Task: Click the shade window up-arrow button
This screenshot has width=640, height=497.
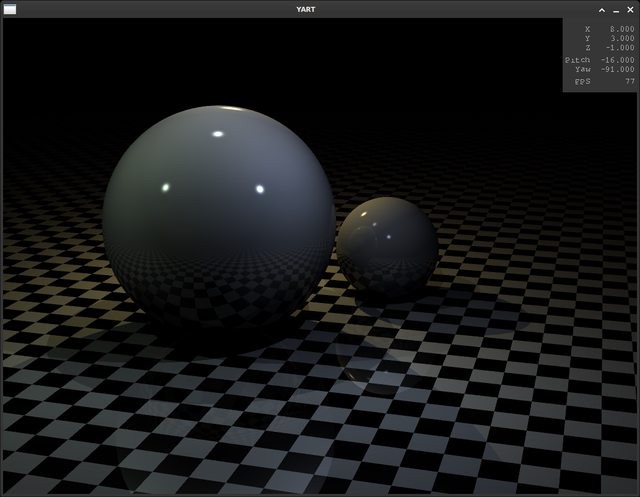Action: (602, 10)
